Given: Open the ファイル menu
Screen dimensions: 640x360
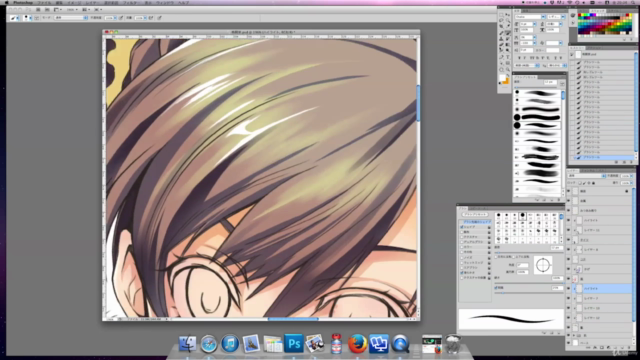Looking at the screenshot, I should tap(44, 3).
